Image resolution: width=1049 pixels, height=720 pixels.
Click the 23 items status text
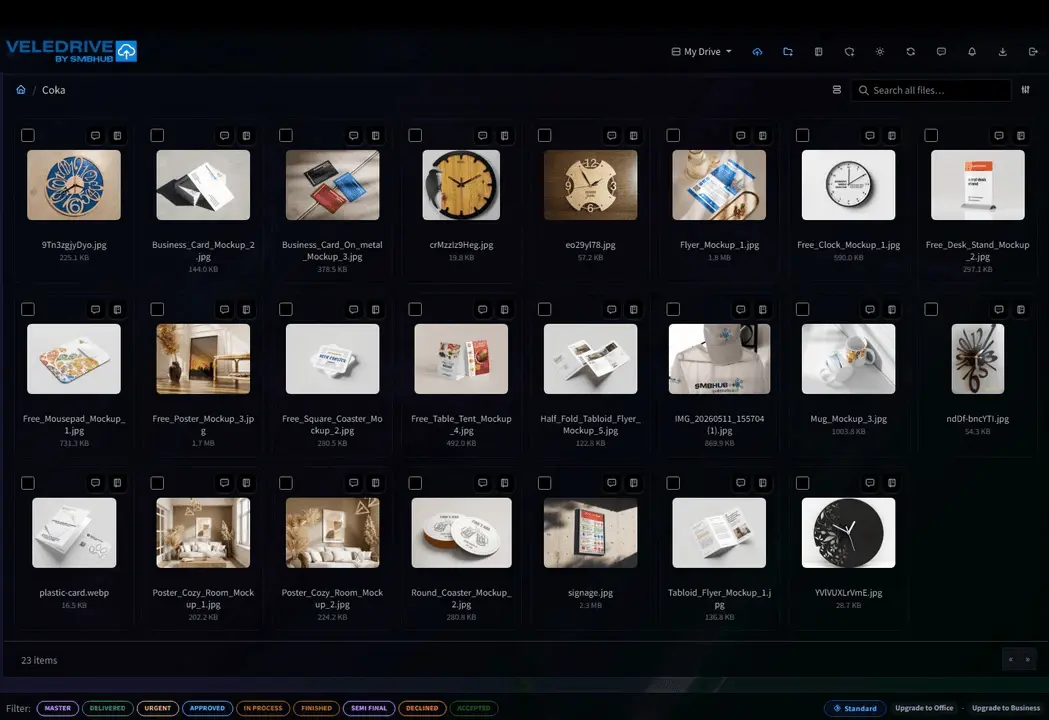39,660
